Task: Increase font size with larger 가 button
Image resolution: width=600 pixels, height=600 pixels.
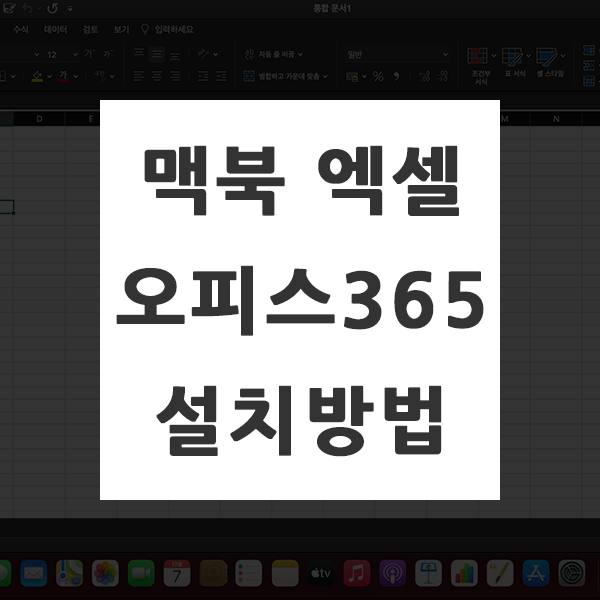Action: coord(90,54)
